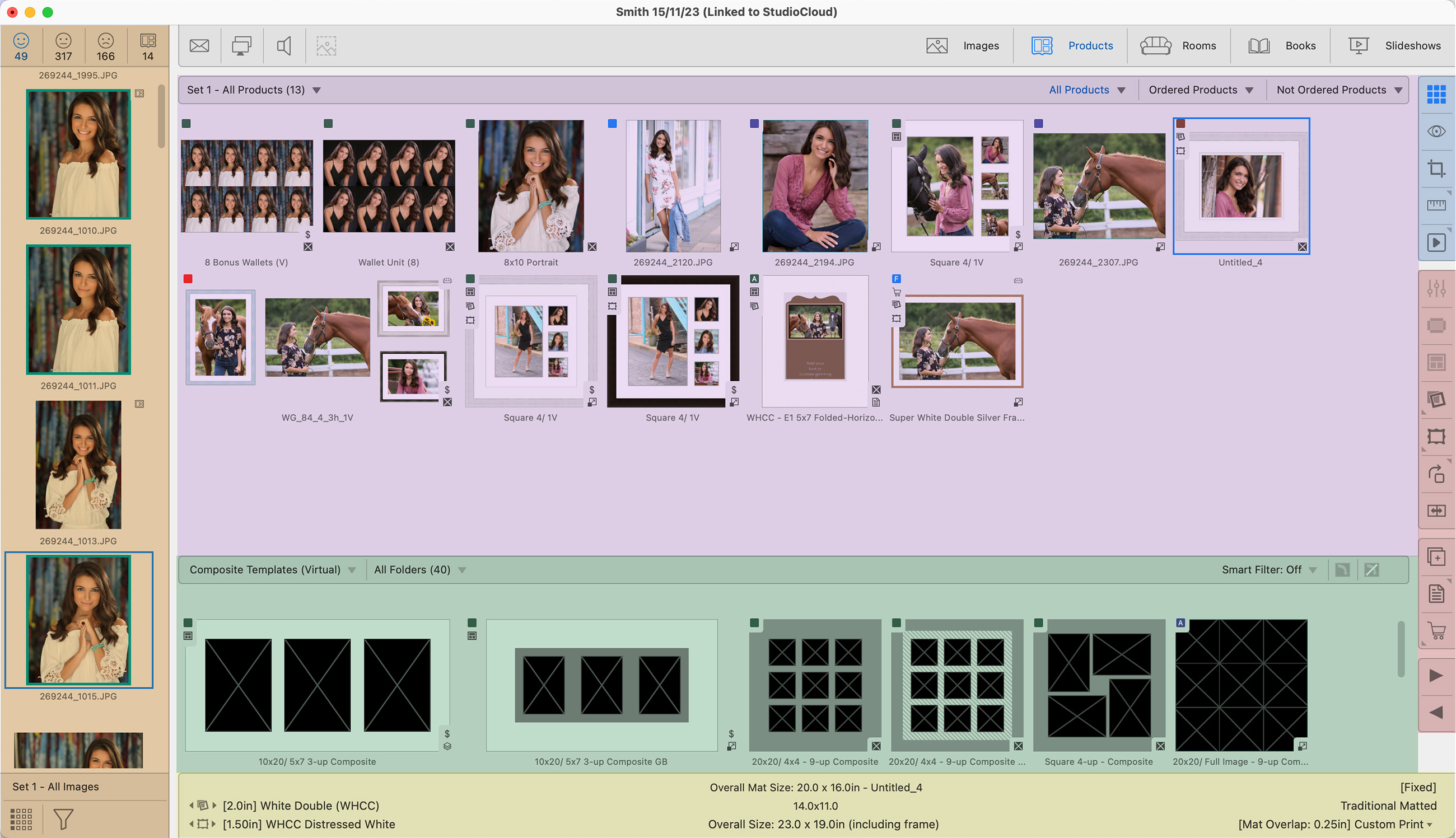
Task: Click the print icon in toolbar
Action: (241, 45)
